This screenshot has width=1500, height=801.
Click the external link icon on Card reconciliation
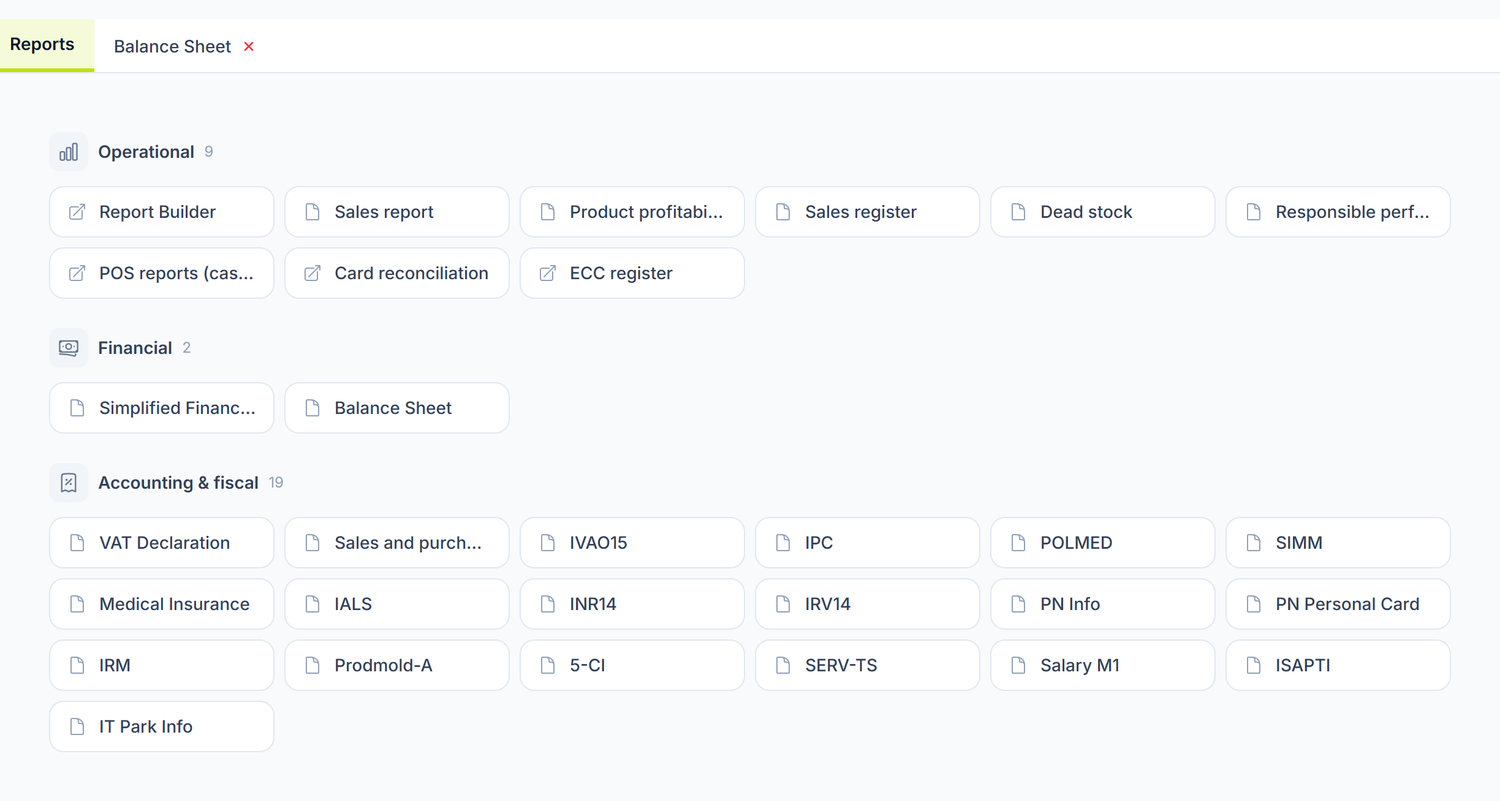tap(312, 273)
